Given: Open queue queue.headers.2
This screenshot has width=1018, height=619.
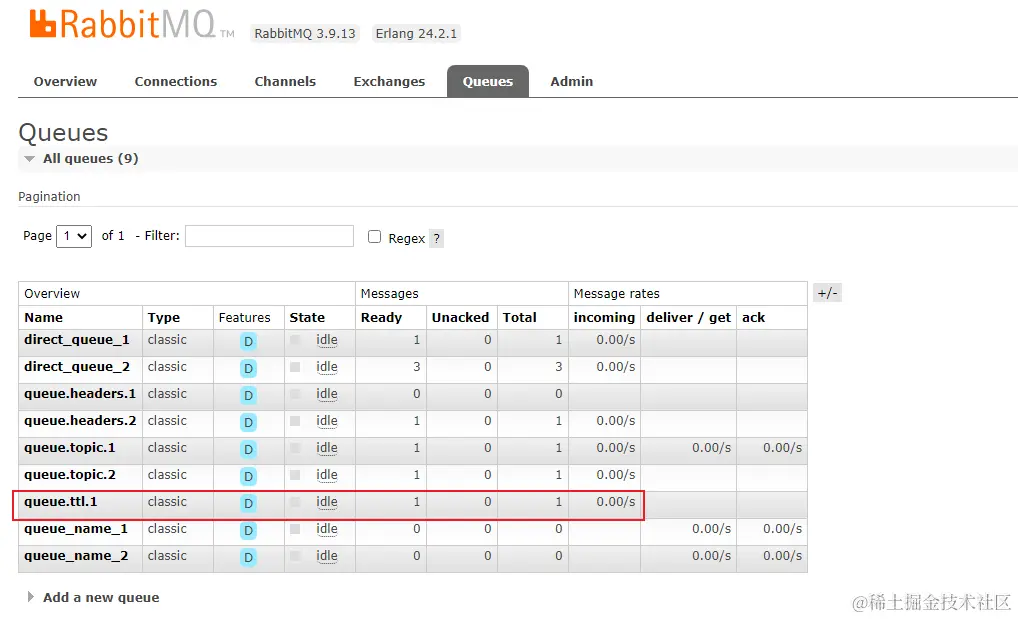Looking at the screenshot, I should (80, 421).
